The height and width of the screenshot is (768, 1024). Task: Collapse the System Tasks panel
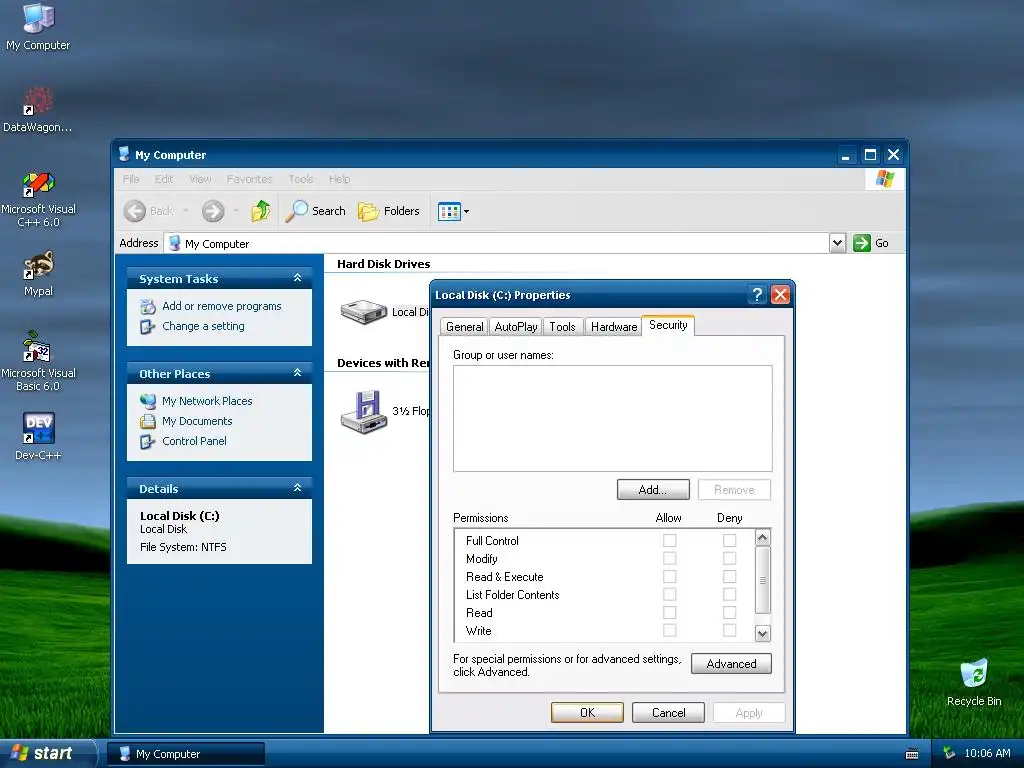click(297, 278)
